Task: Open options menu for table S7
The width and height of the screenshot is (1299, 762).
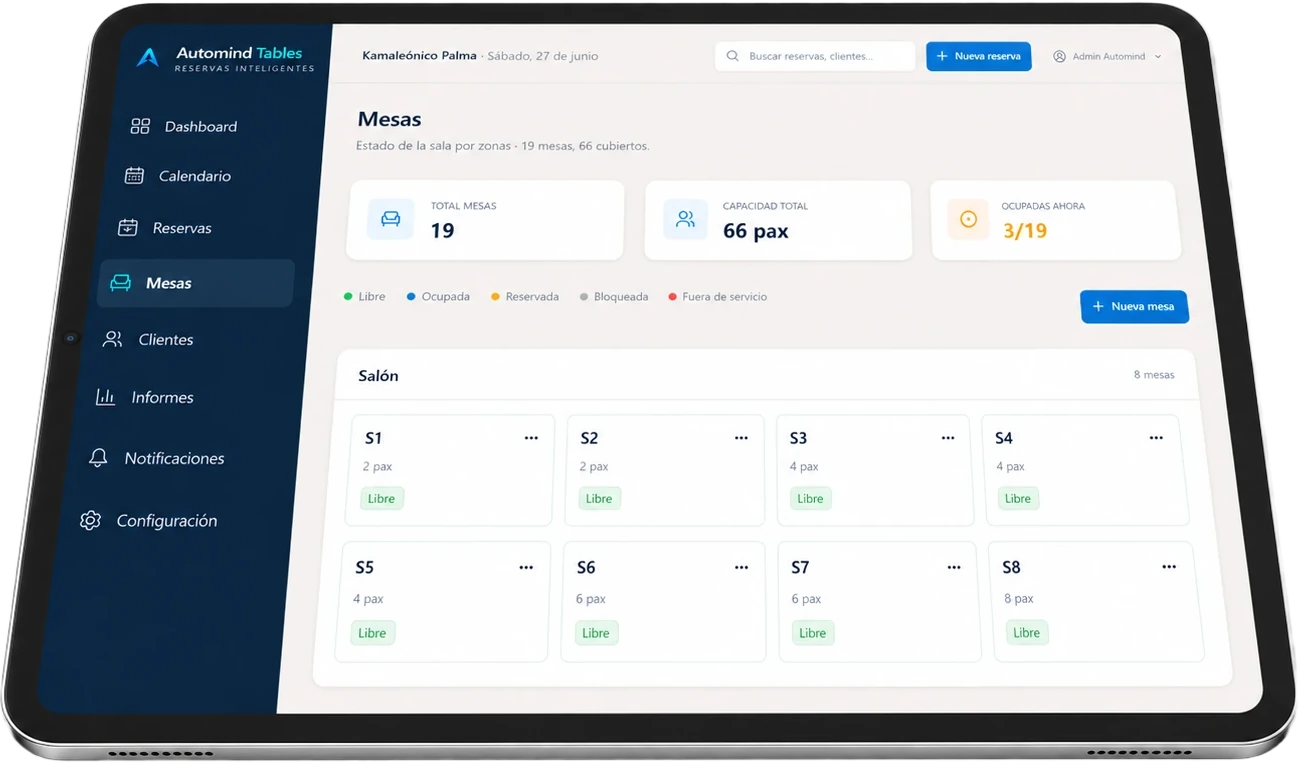Action: (954, 568)
